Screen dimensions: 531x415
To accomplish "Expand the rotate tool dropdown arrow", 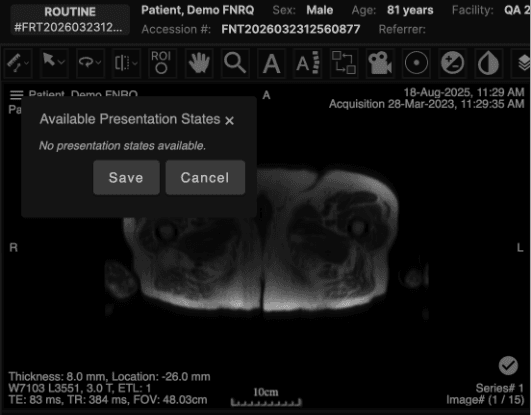I will (x=98, y=63).
